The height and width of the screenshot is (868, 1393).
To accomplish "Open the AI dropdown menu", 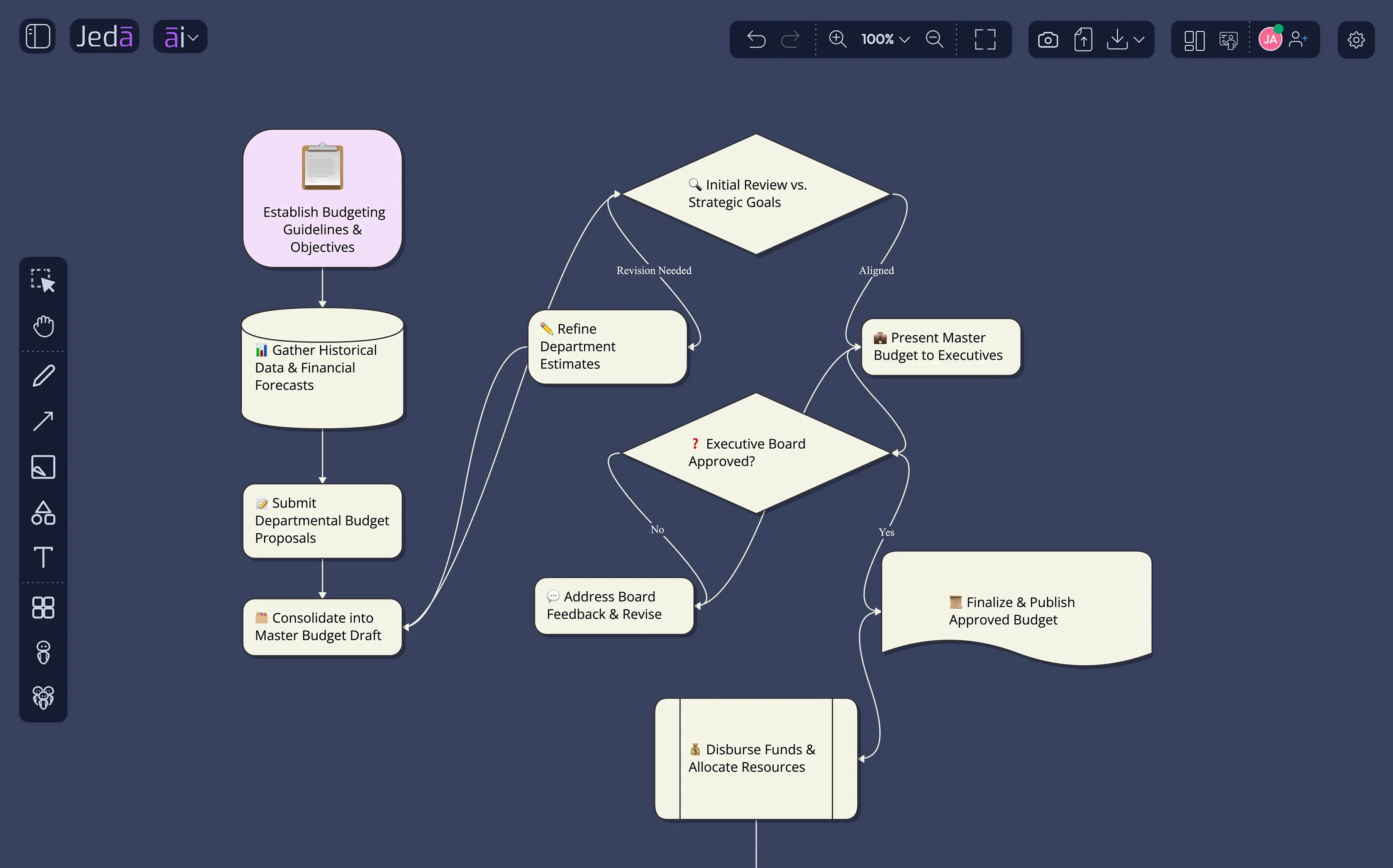I will click(x=180, y=37).
